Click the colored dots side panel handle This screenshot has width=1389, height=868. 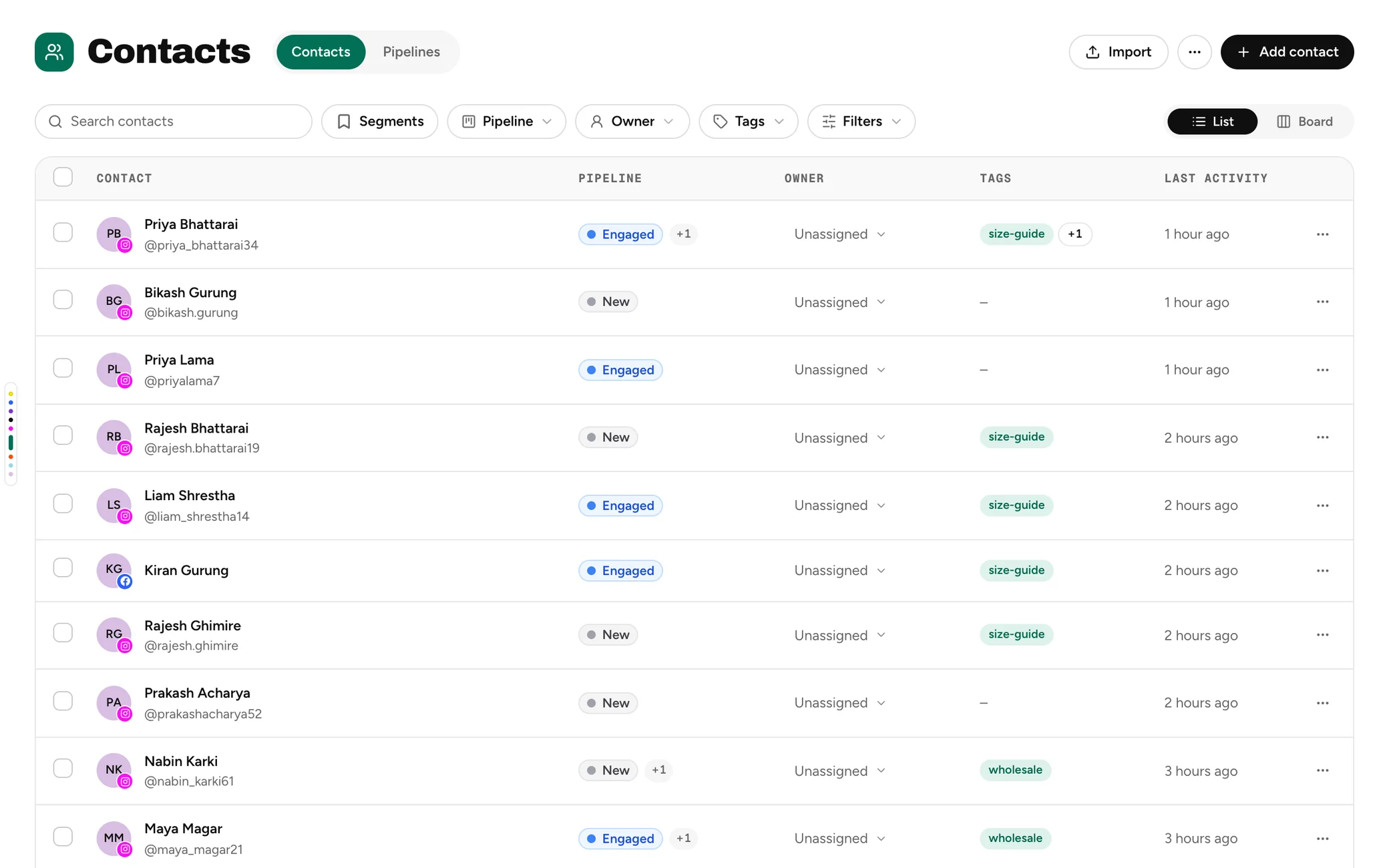pos(11,434)
